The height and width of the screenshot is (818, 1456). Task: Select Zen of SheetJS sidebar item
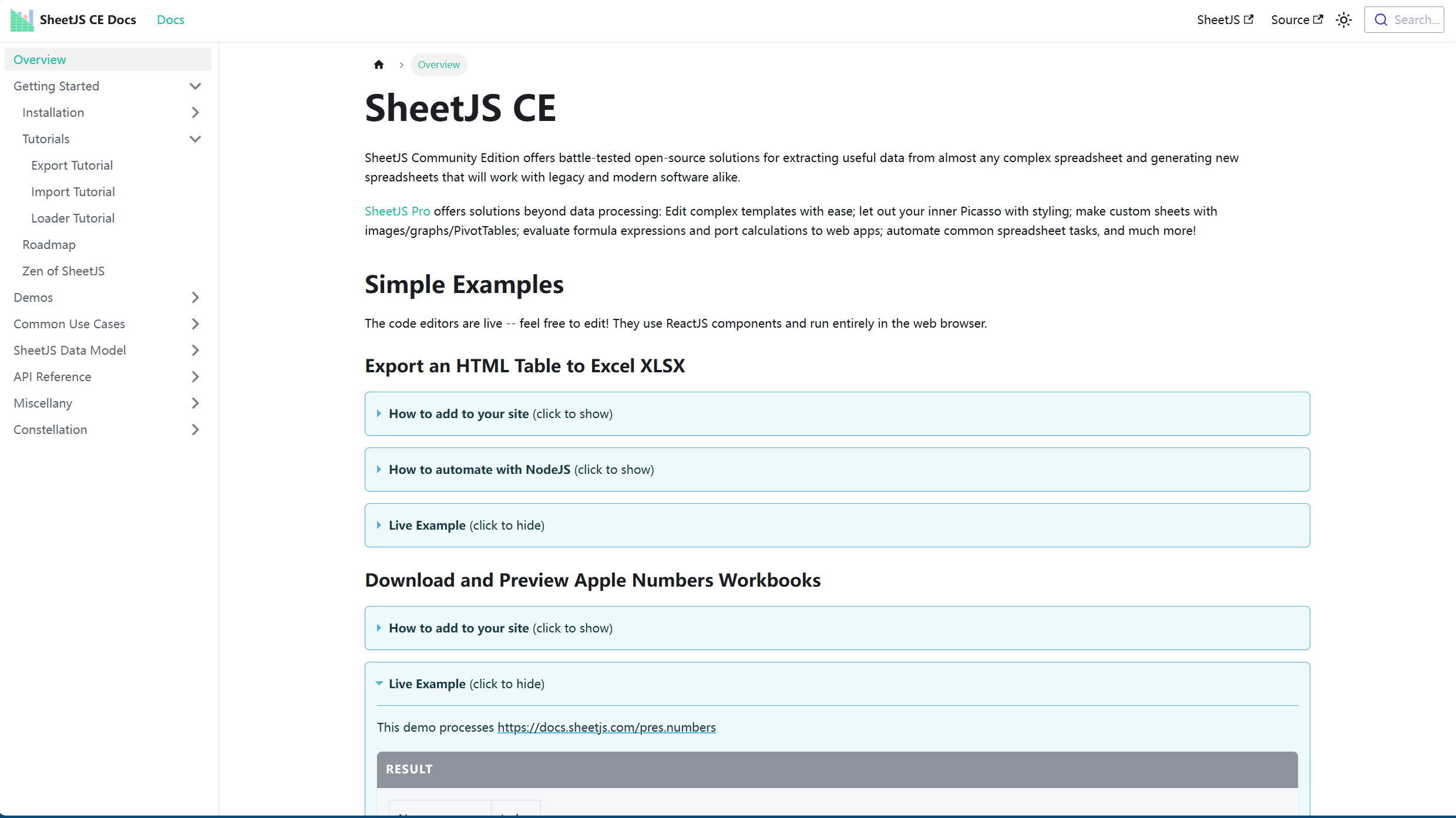[x=63, y=271]
